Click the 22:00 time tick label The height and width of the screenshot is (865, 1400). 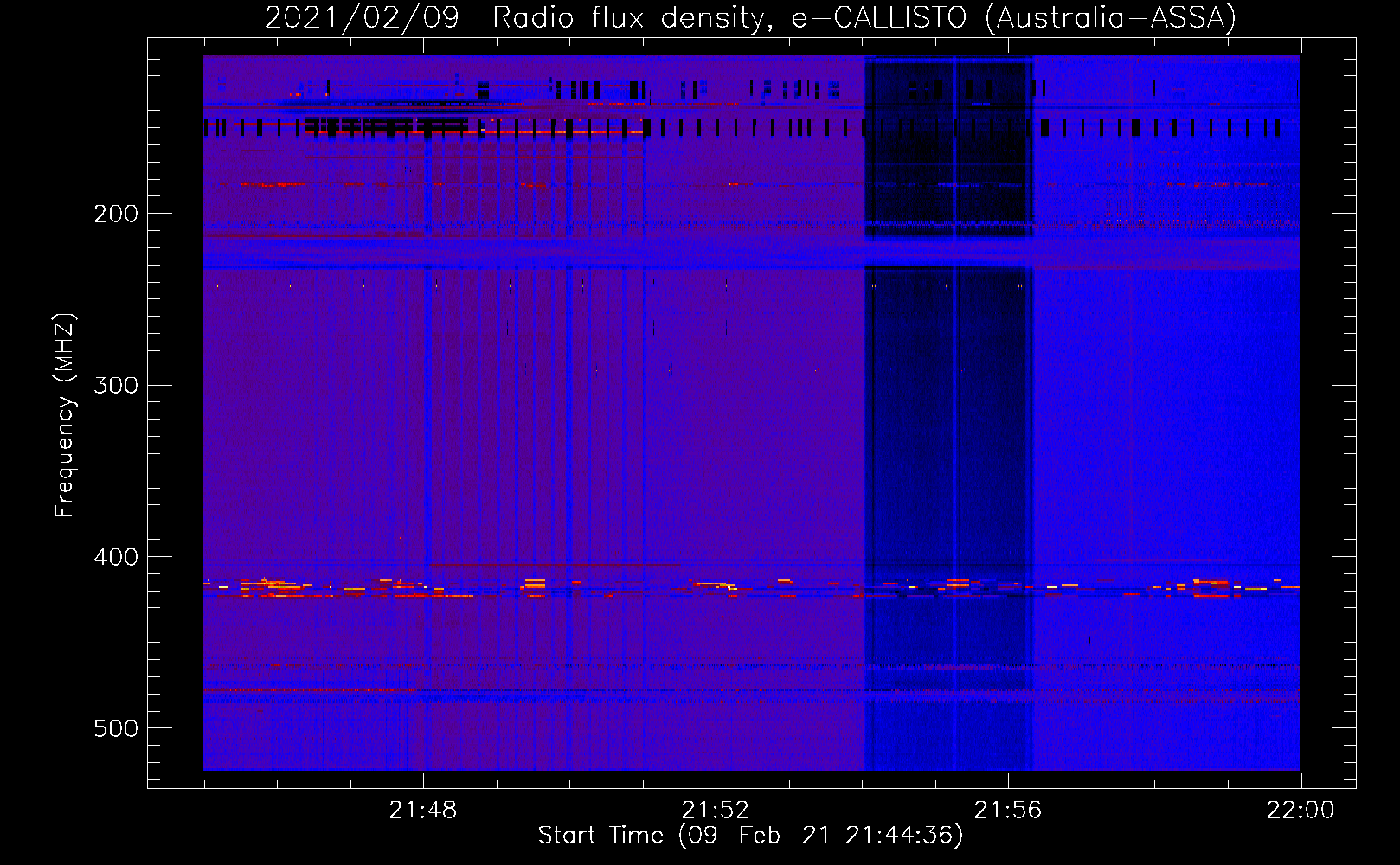(x=1300, y=811)
